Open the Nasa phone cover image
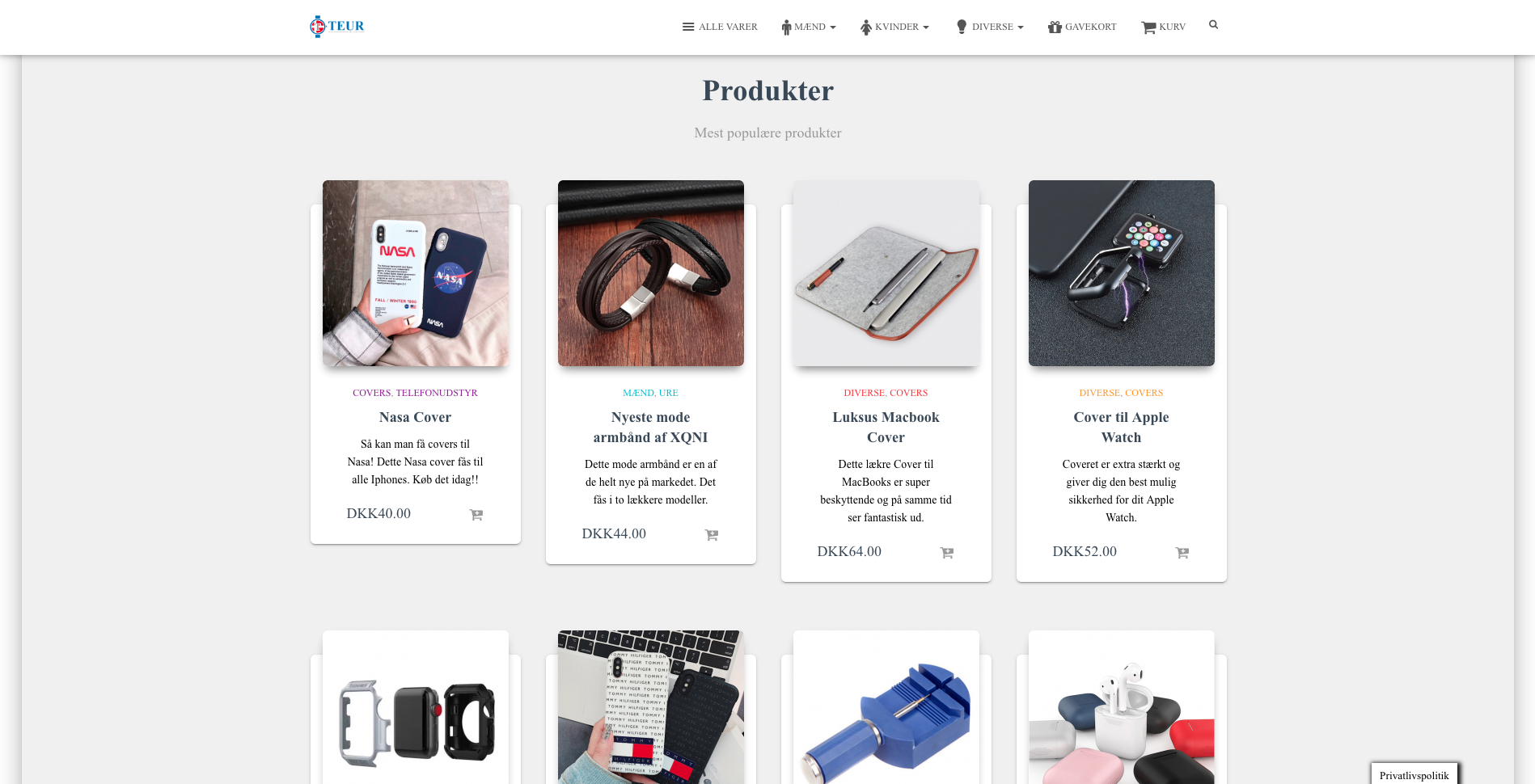The image size is (1535, 784). pyautogui.click(x=416, y=273)
